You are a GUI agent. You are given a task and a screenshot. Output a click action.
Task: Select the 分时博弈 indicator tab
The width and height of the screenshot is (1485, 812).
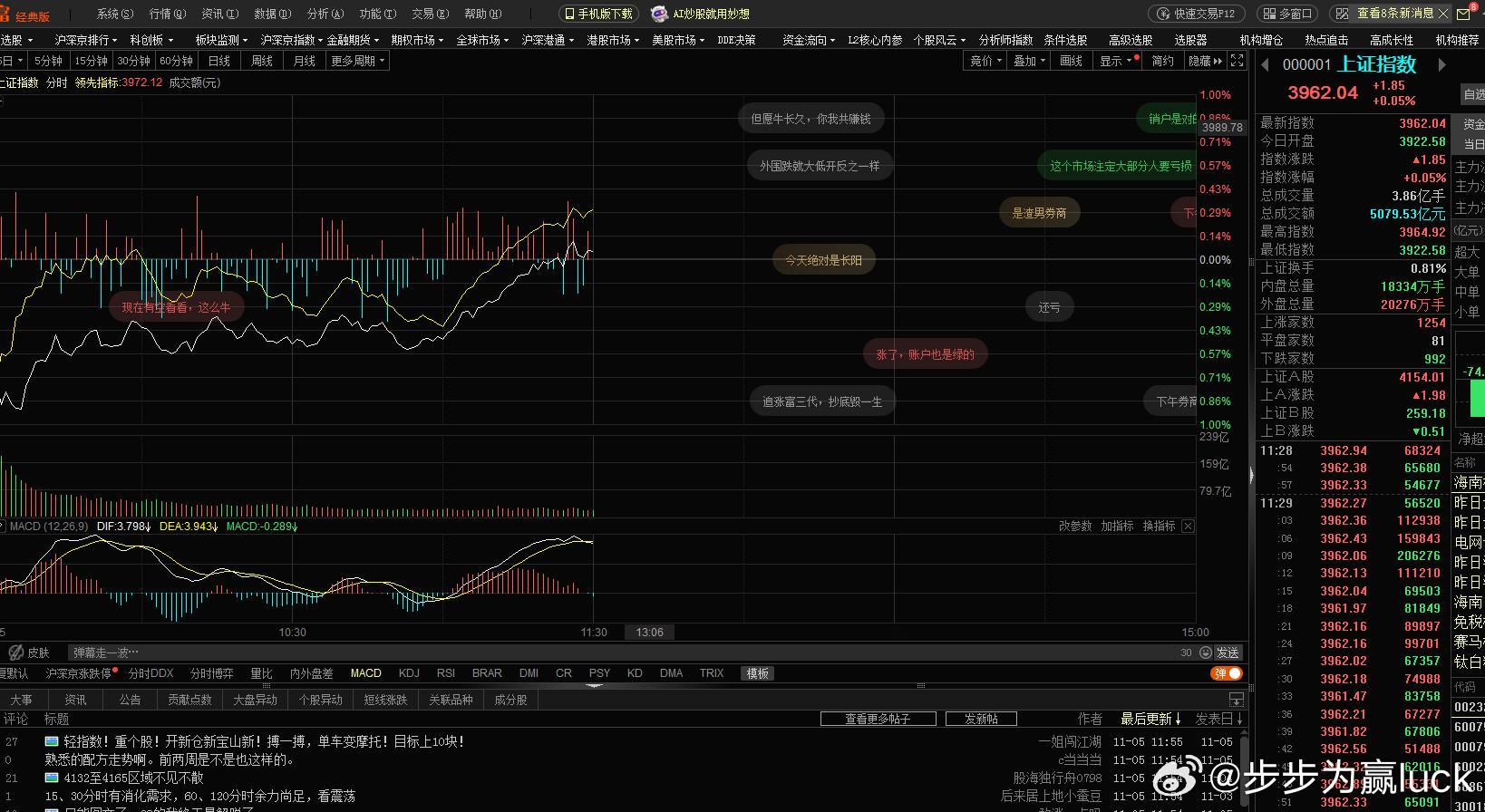click(x=211, y=673)
